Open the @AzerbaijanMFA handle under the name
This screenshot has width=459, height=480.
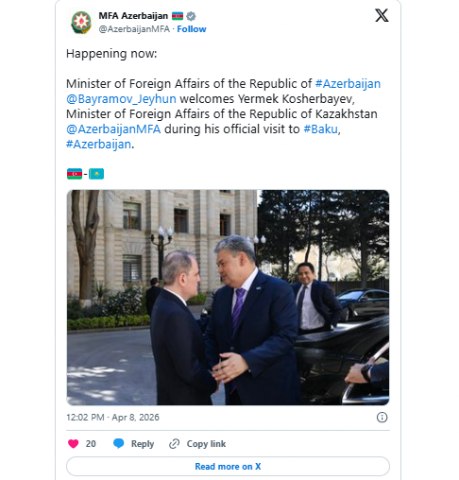pyautogui.click(x=134, y=29)
